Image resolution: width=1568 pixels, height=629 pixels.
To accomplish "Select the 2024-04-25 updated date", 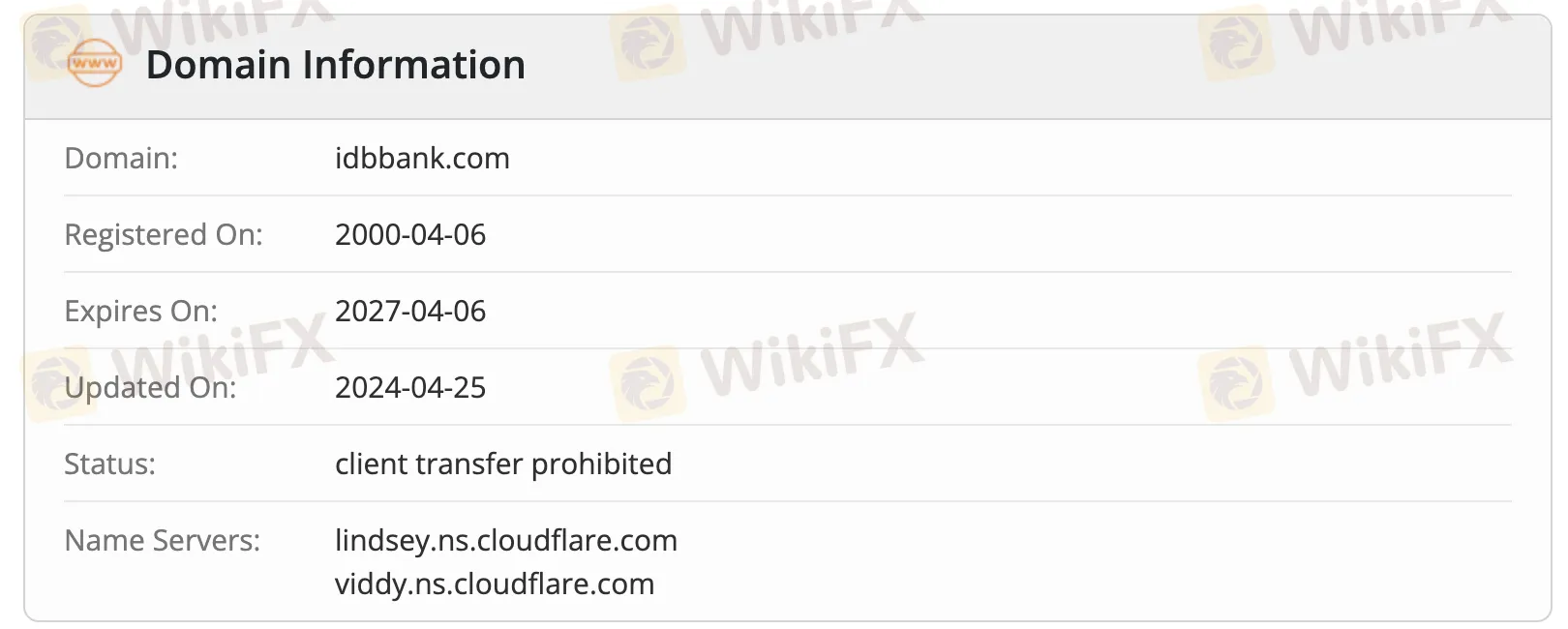I will (410, 387).
